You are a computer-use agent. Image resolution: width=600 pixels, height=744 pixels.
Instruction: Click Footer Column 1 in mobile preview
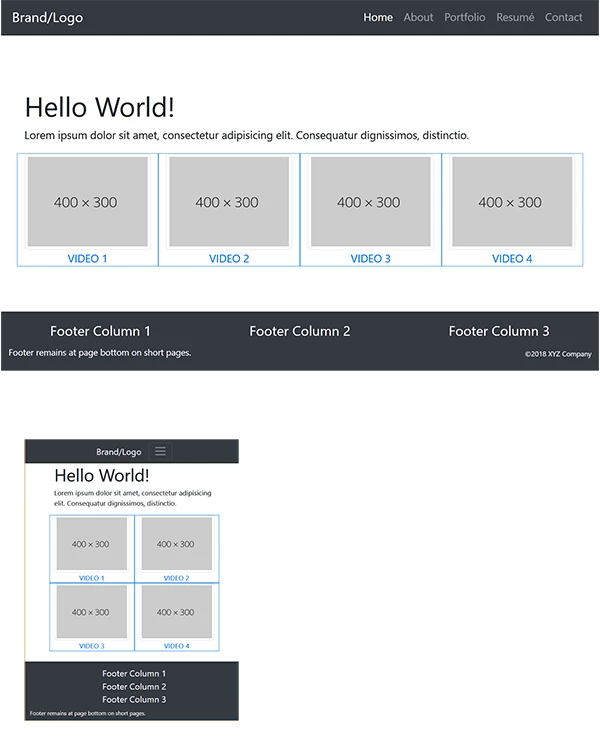[134, 673]
